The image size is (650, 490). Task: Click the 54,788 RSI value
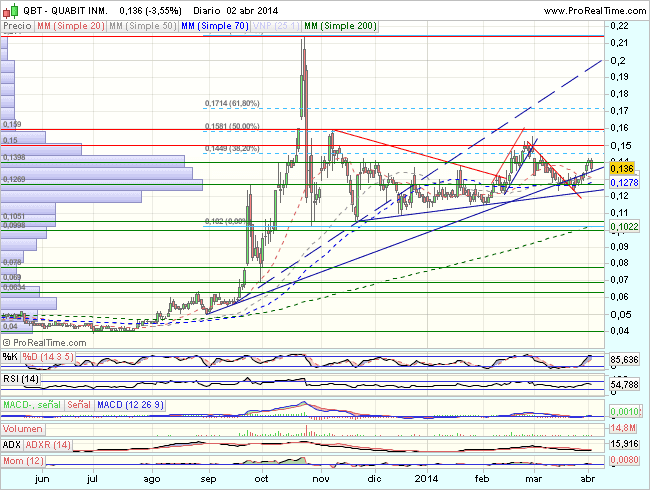click(x=624, y=385)
